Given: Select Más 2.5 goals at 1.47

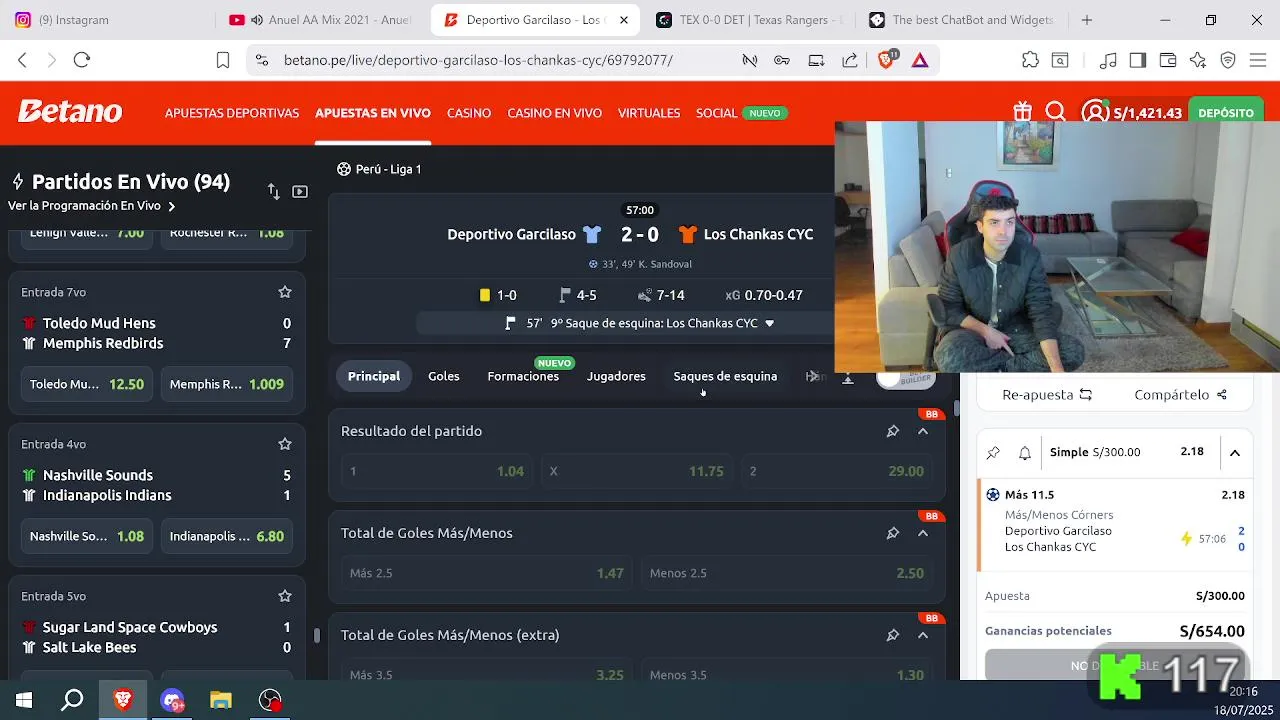Looking at the screenshot, I should coord(487,573).
